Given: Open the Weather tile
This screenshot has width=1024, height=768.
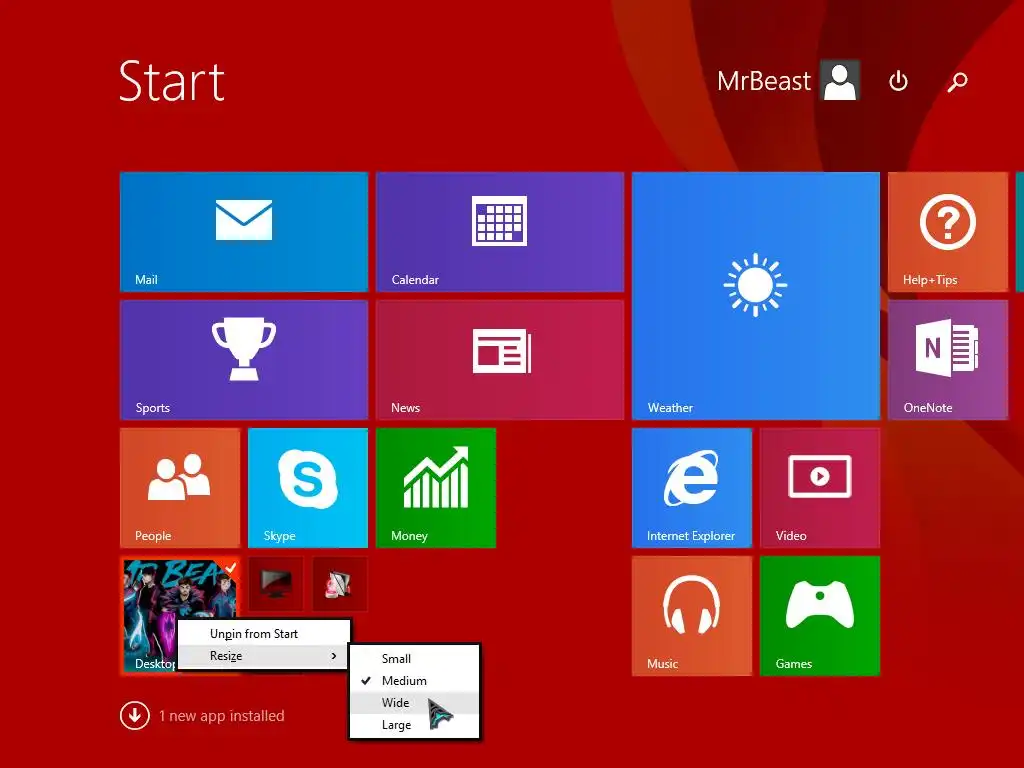Looking at the screenshot, I should coord(756,296).
